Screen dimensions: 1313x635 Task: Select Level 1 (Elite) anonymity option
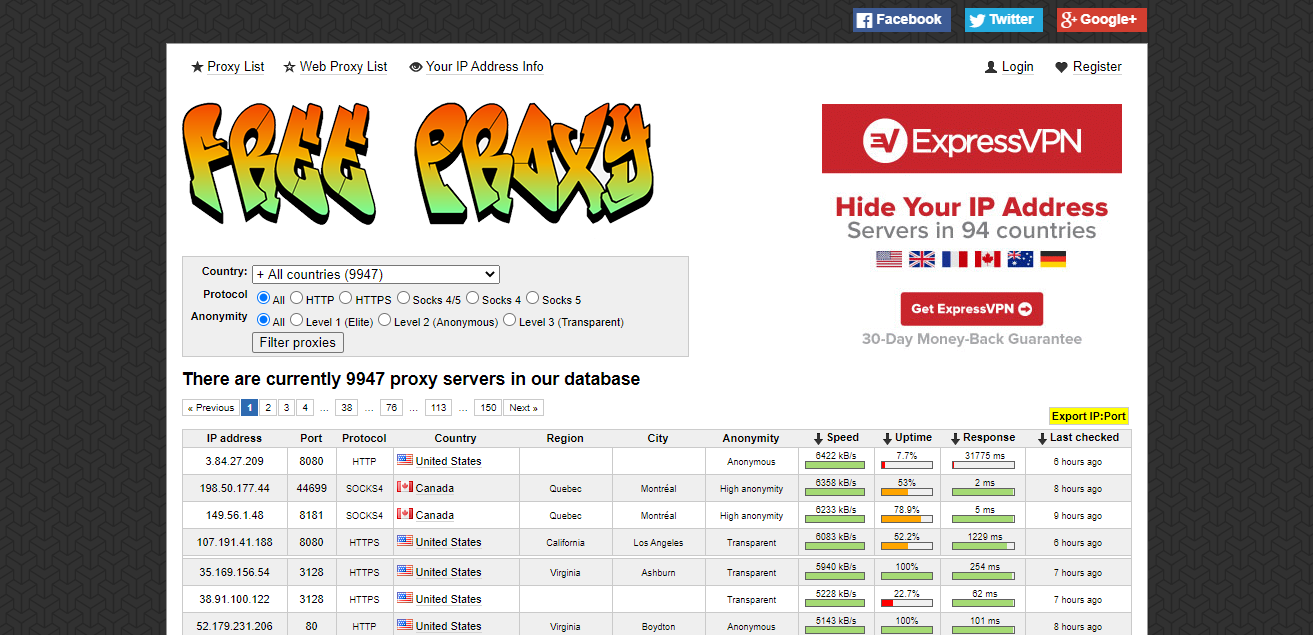tap(297, 320)
